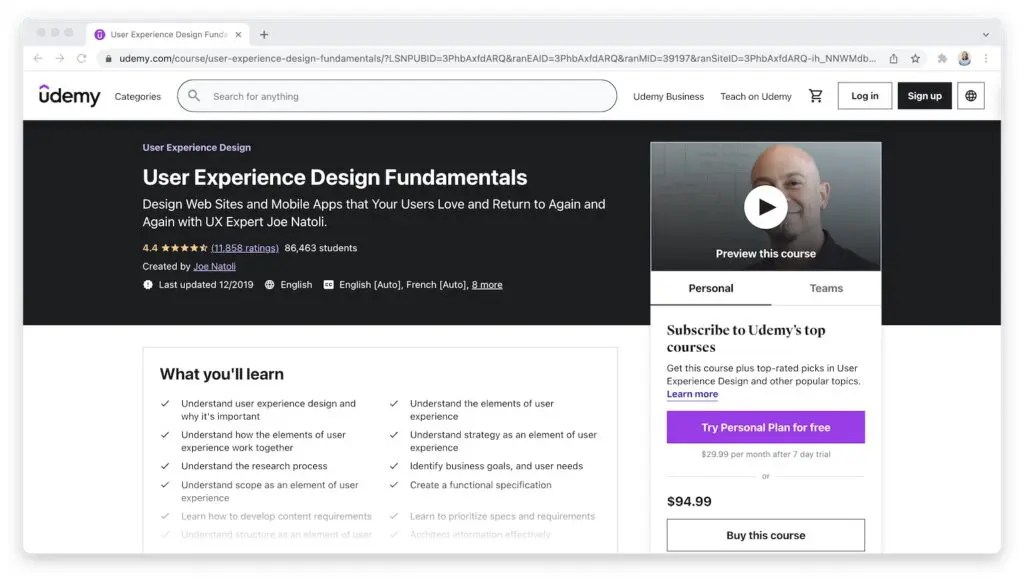Reload the page using the refresh icon

click(x=82, y=58)
